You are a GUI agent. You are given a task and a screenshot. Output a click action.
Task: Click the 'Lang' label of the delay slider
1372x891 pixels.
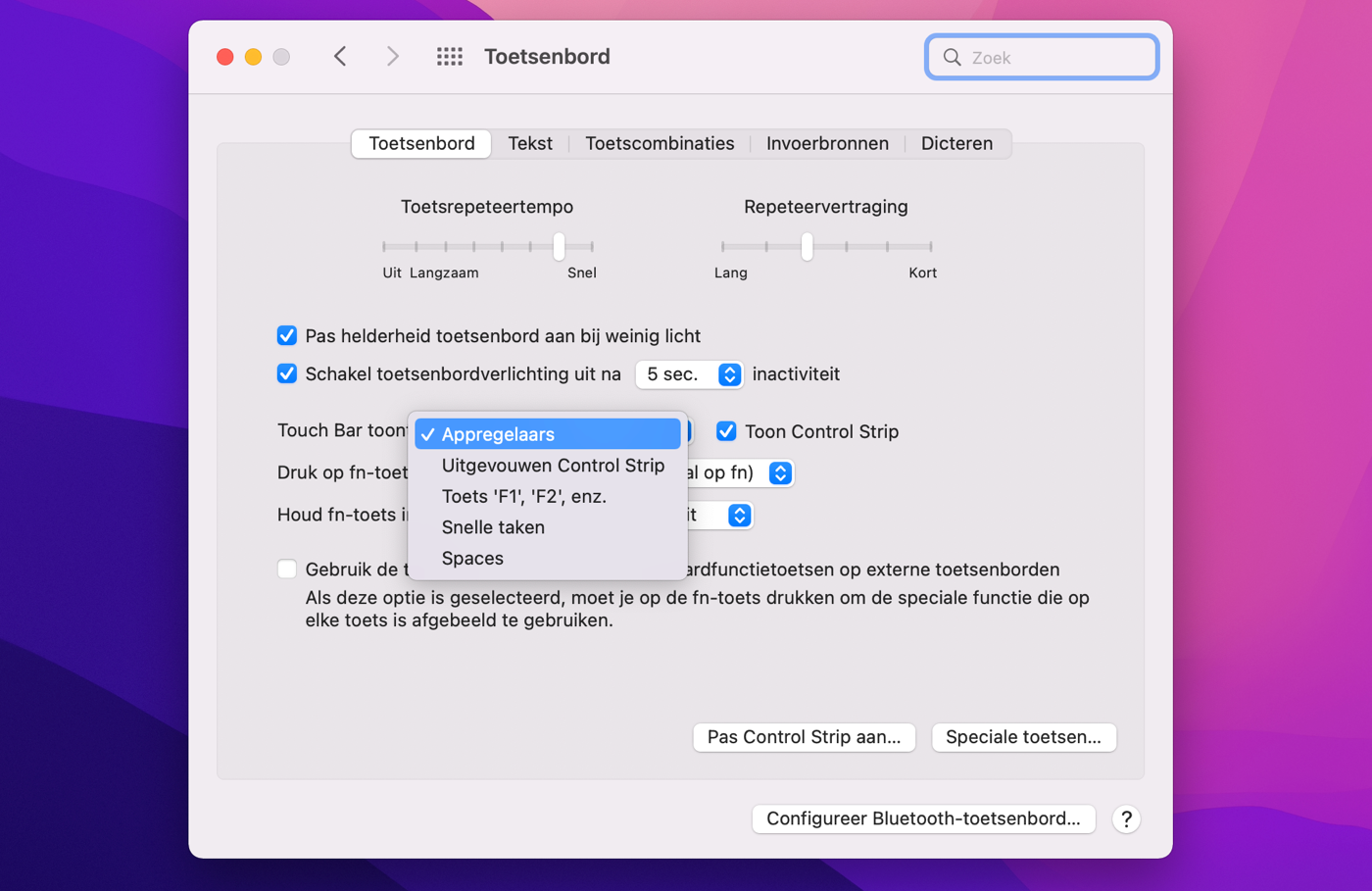coord(731,273)
